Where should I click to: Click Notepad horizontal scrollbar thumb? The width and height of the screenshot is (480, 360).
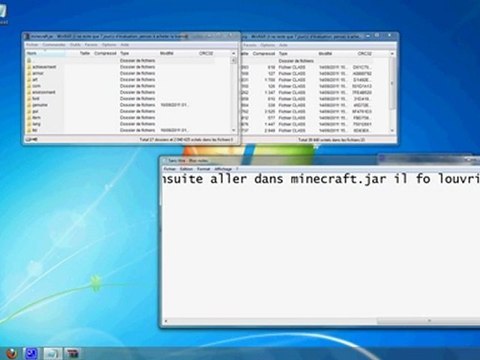(429, 321)
